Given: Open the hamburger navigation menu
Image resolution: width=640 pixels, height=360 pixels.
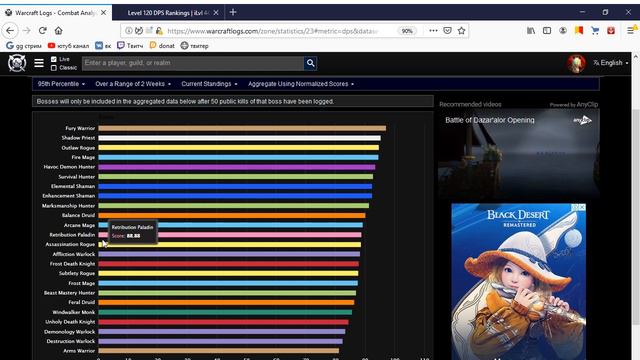Looking at the screenshot, I should pos(39,63).
